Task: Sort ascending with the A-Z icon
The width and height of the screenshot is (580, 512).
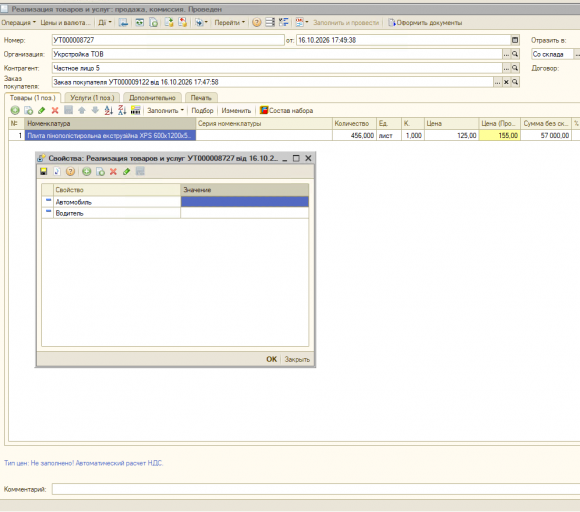Action: tap(108, 110)
